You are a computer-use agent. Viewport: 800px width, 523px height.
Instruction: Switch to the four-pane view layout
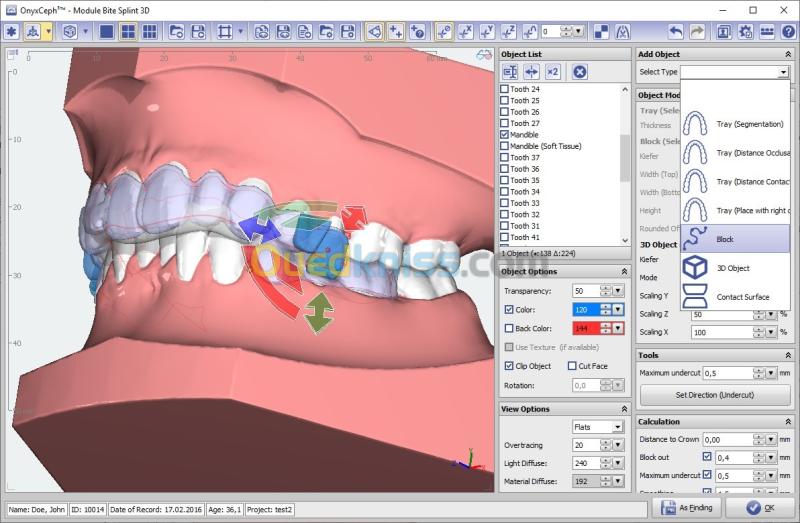point(128,32)
